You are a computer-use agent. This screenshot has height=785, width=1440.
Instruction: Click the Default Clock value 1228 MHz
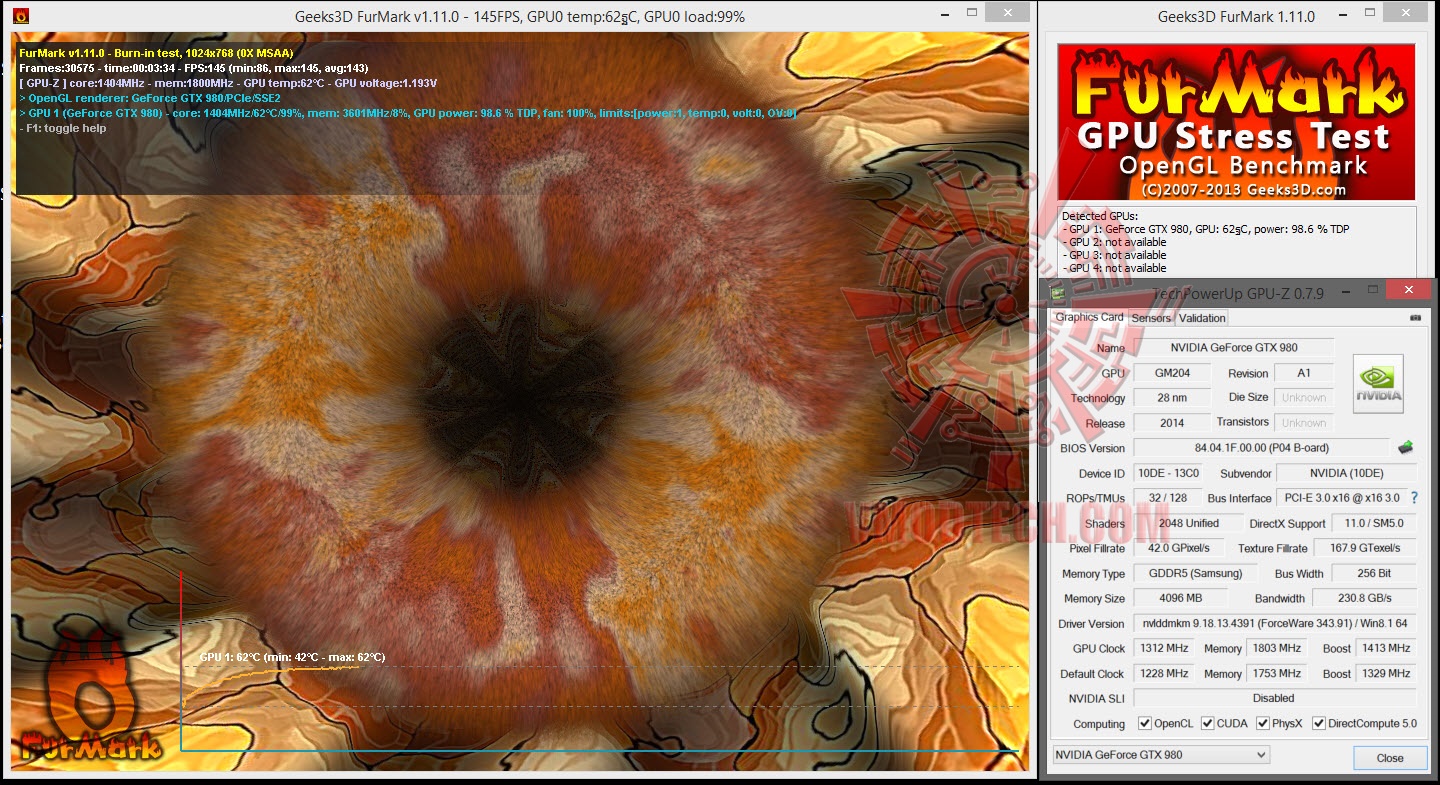point(1164,673)
